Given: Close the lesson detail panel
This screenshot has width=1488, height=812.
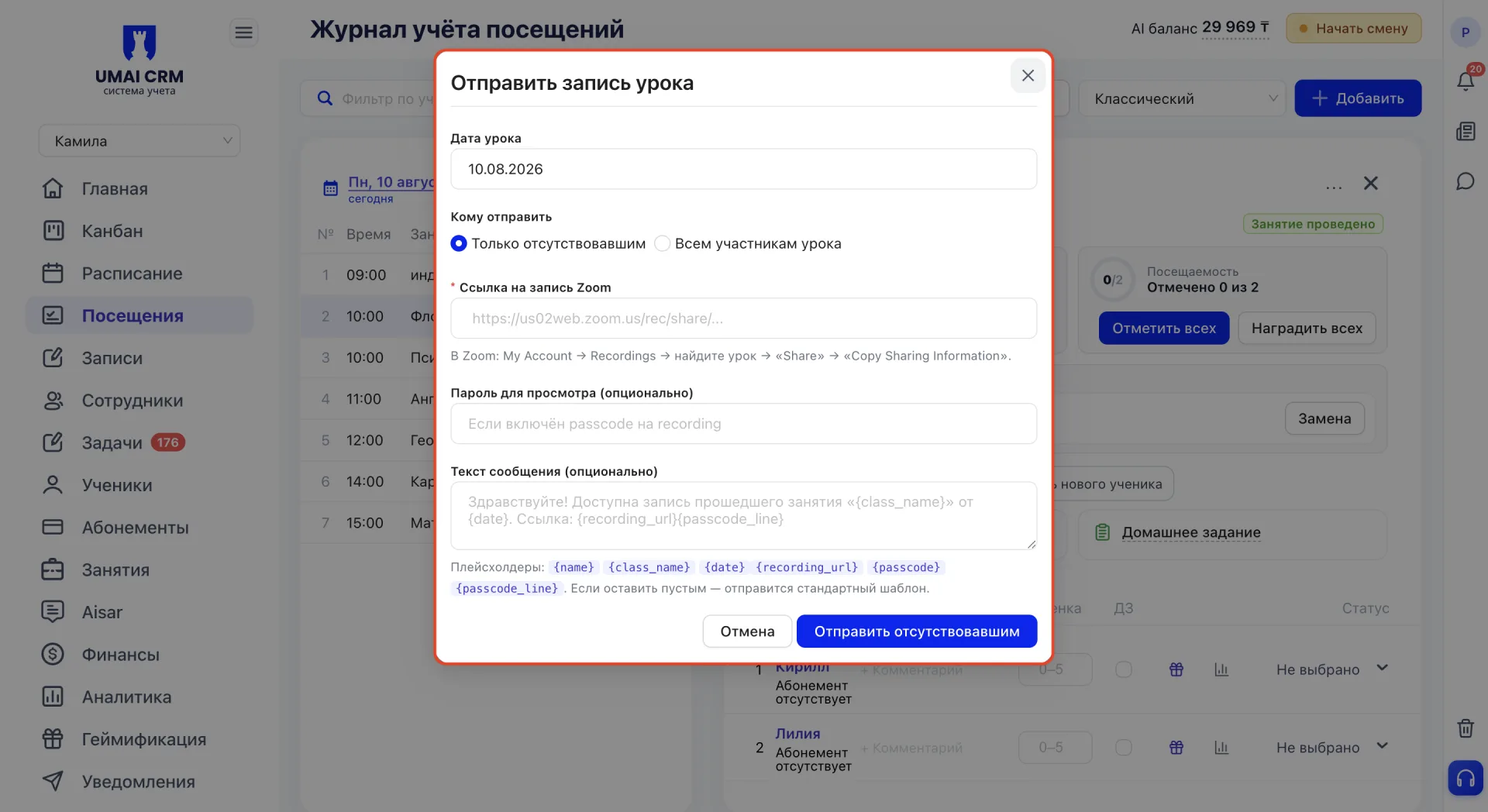Looking at the screenshot, I should click(x=1370, y=184).
